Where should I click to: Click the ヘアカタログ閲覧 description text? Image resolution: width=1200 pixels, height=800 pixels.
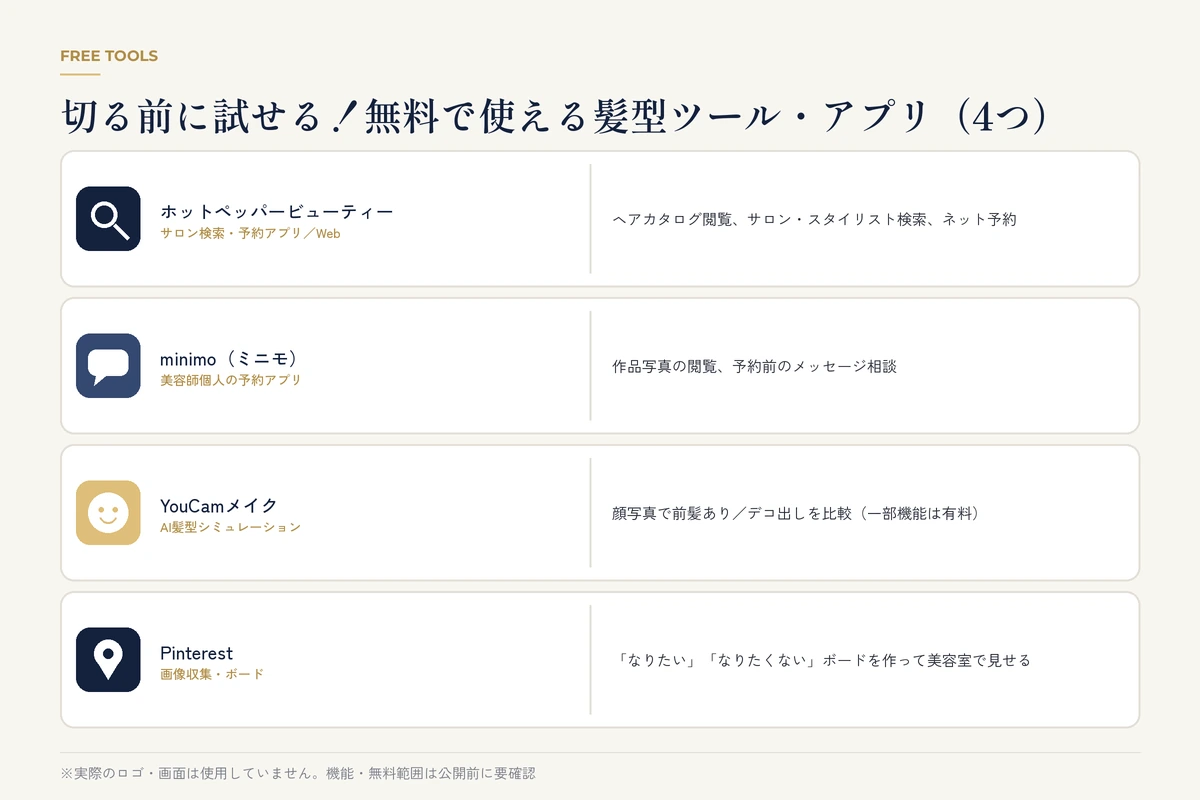pyautogui.click(x=814, y=219)
